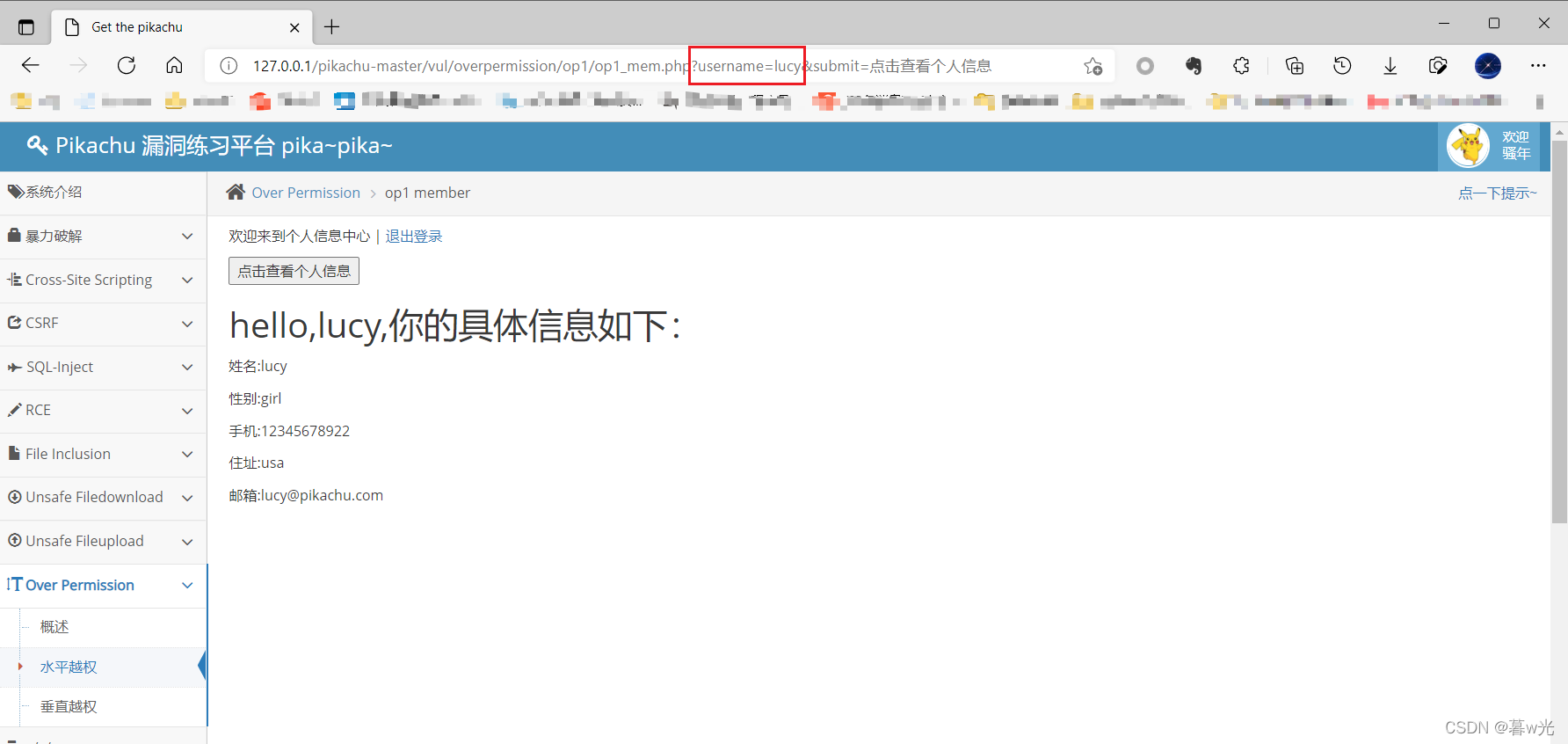Open the File Inclusion sidebar item
The image size is (1568, 744).
[103, 454]
